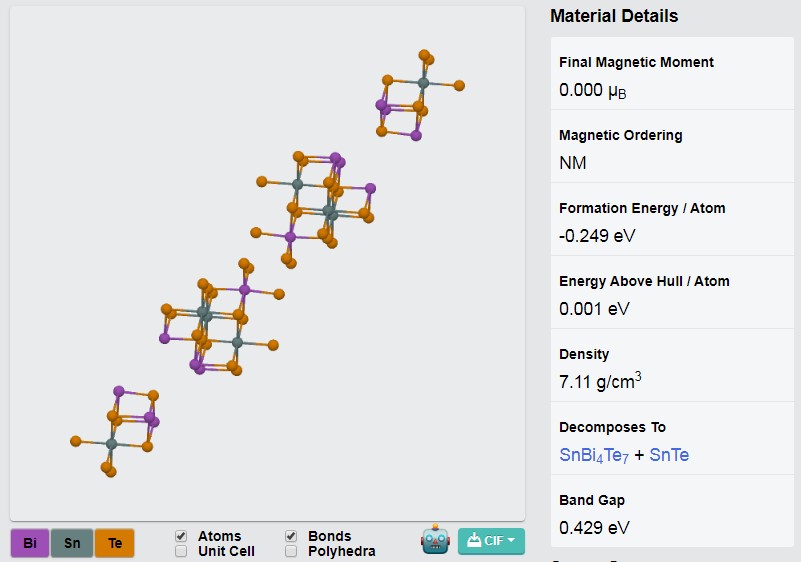Image resolution: width=801 pixels, height=562 pixels.
Task: Click the Density value 7.11 g/cm3
Action: click(600, 381)
